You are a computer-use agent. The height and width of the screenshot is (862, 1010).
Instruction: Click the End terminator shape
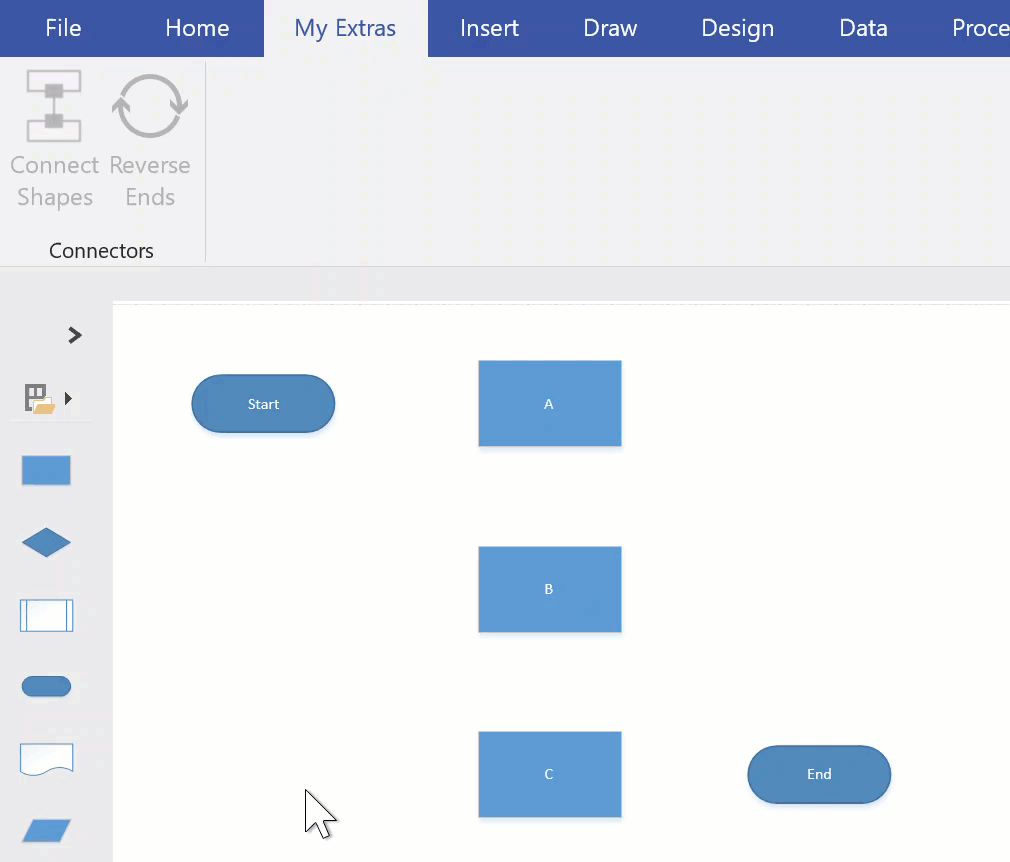[x=819, y=774]
